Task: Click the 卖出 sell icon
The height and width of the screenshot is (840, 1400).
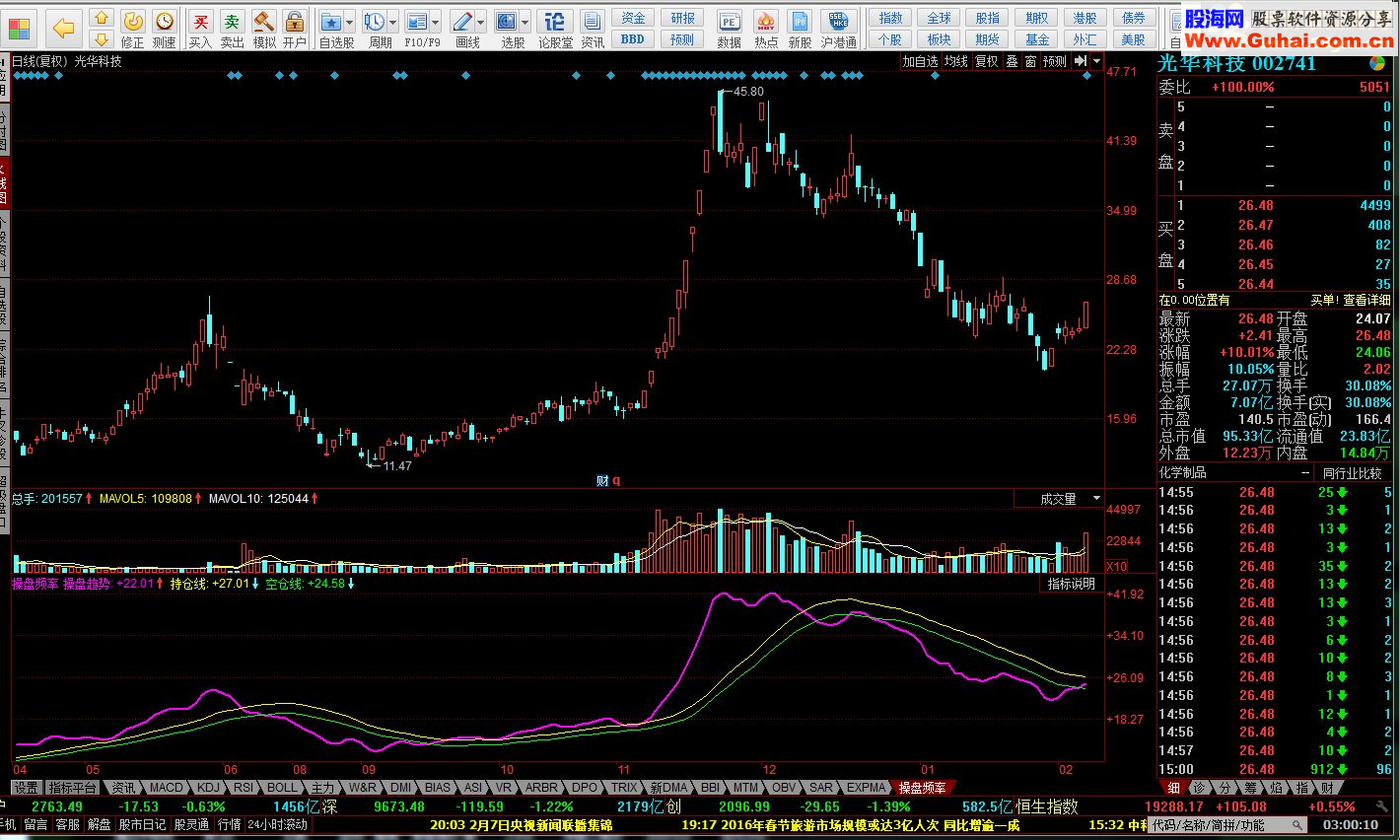Action: [231, 22]
